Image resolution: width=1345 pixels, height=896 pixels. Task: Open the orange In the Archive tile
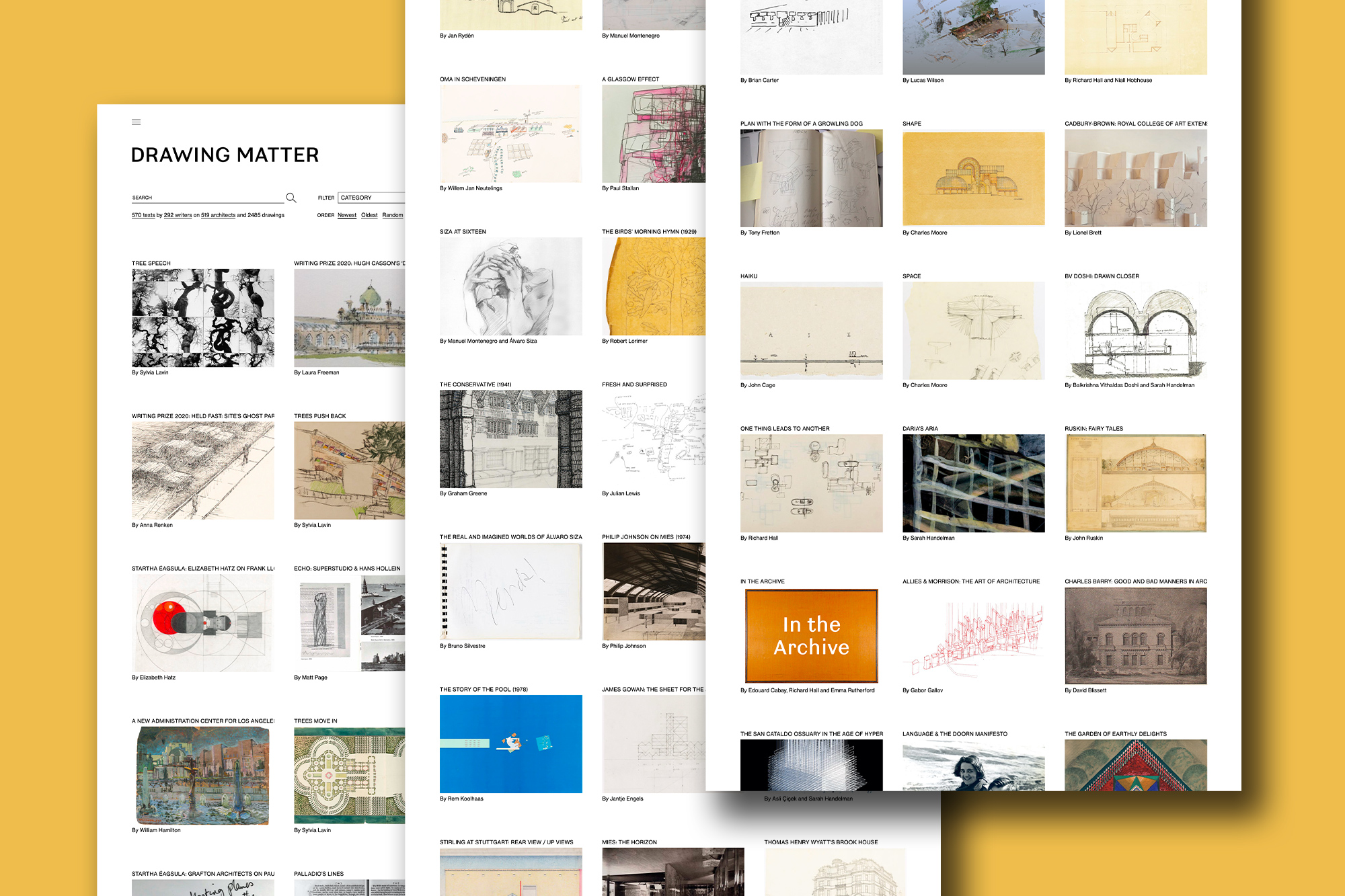[x=812, y=636]
